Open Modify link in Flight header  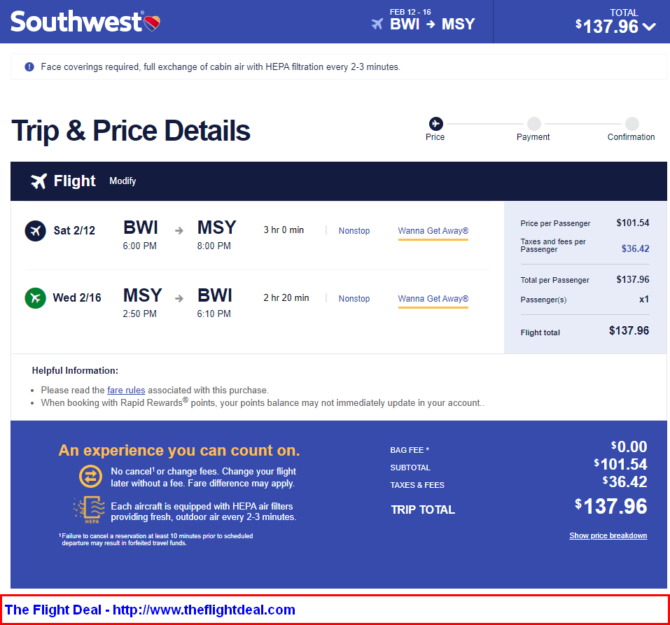[123, 181]
